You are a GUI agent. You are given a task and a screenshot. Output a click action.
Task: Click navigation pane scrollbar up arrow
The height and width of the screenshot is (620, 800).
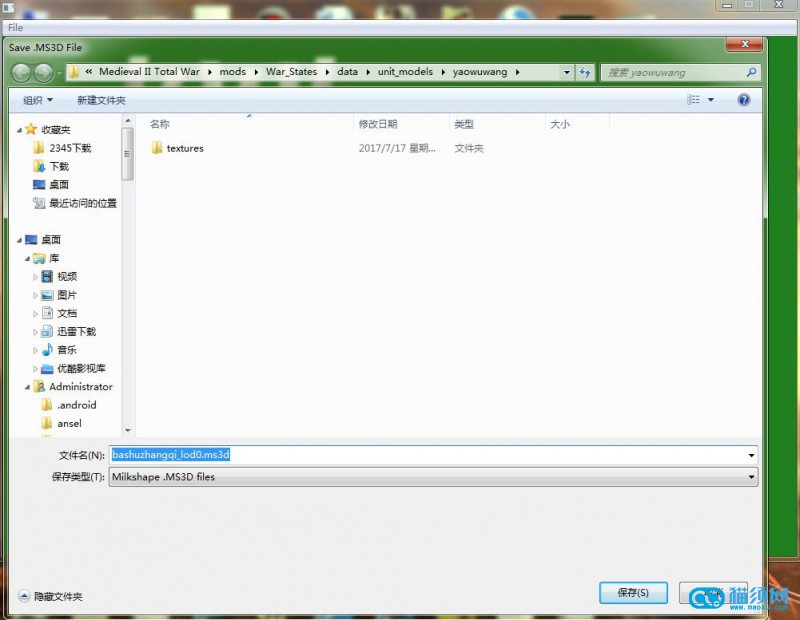click(128, 121)
